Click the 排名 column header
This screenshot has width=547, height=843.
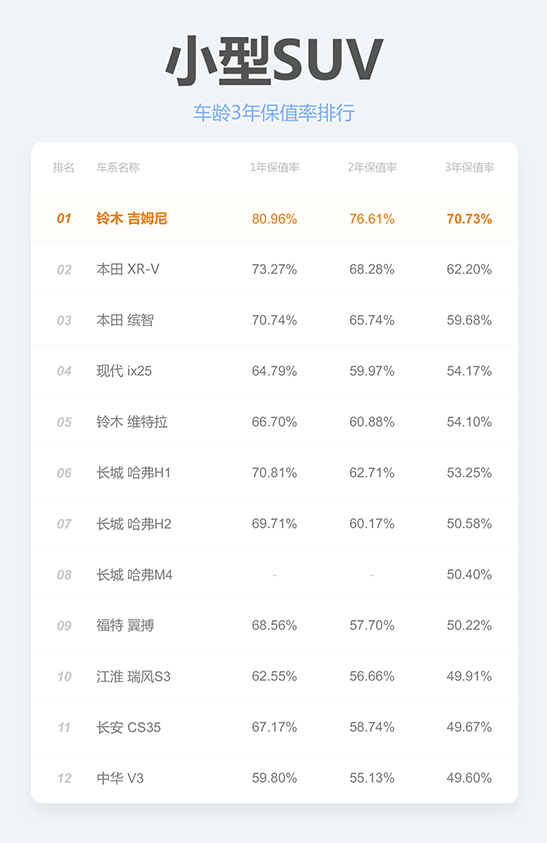63,168
